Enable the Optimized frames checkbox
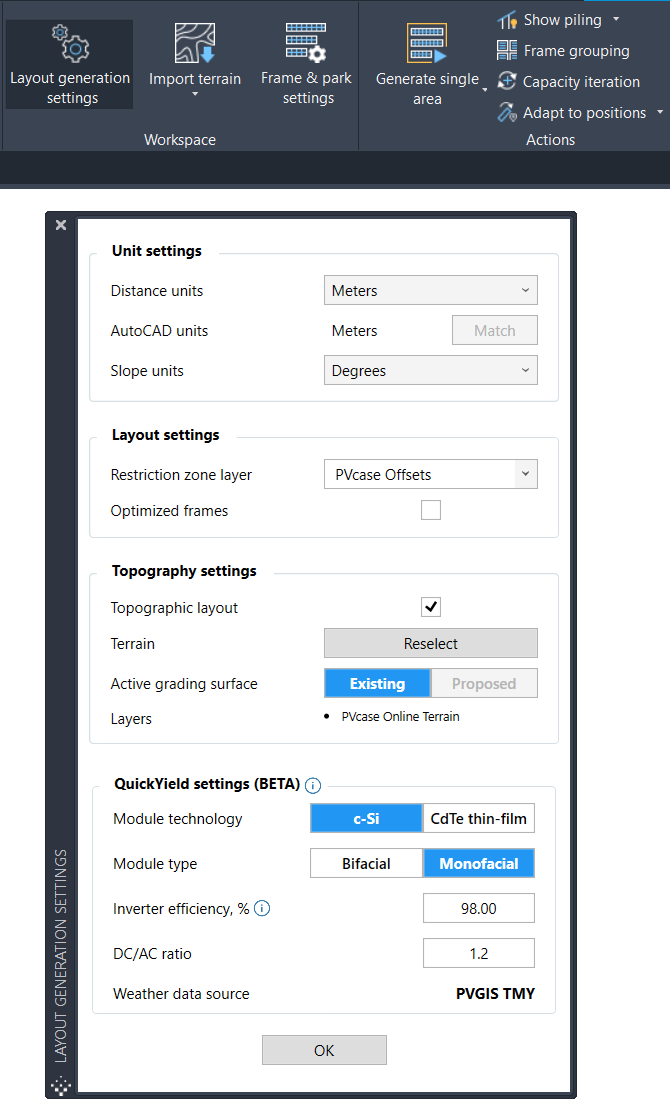The image size is (670, 1115). (431, 511)
